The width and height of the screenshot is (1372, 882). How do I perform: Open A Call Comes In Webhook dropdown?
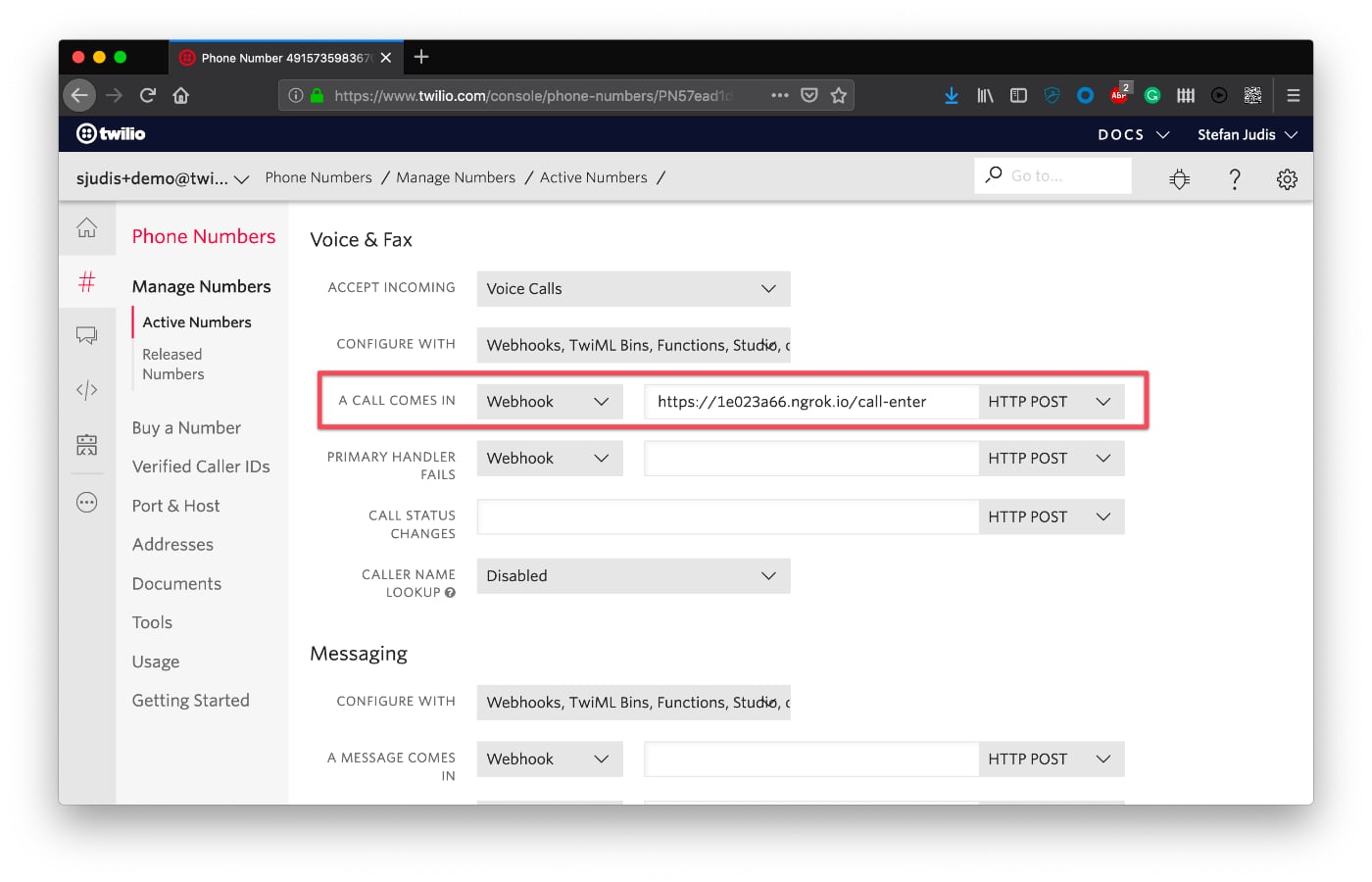pos(550,402)
